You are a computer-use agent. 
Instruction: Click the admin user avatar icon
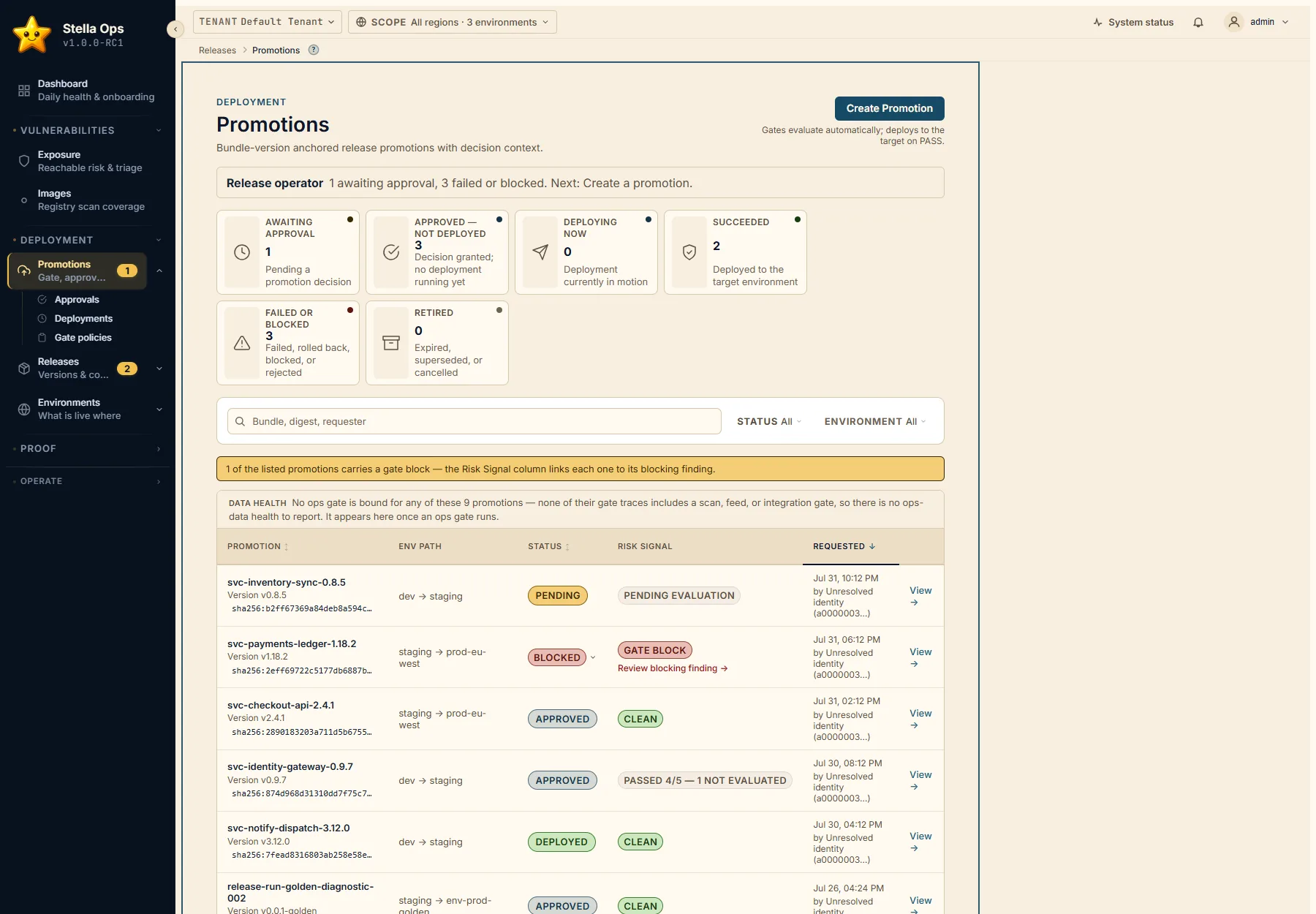1234,22
